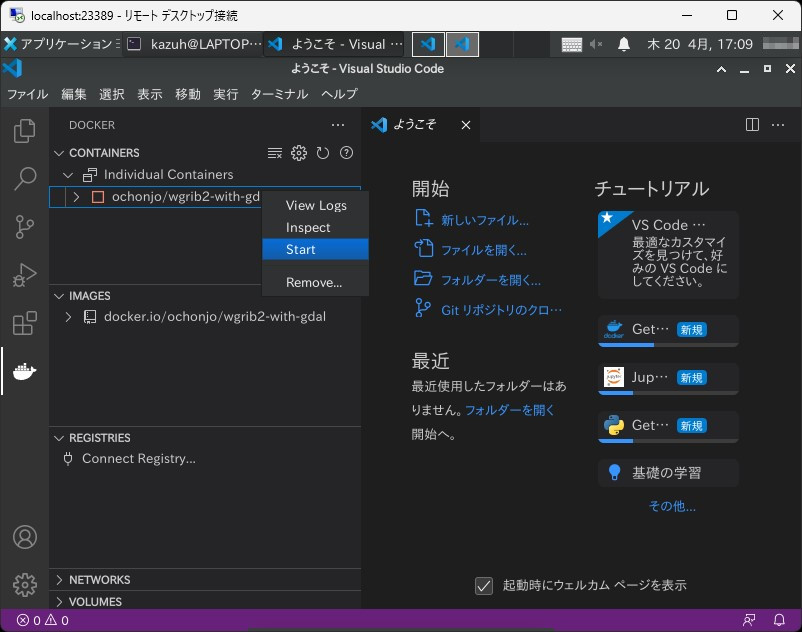The width and height of the screenshot is (802, 632).
Task: Open the Docker whale view in activity bar
Action: pos(24,371)
